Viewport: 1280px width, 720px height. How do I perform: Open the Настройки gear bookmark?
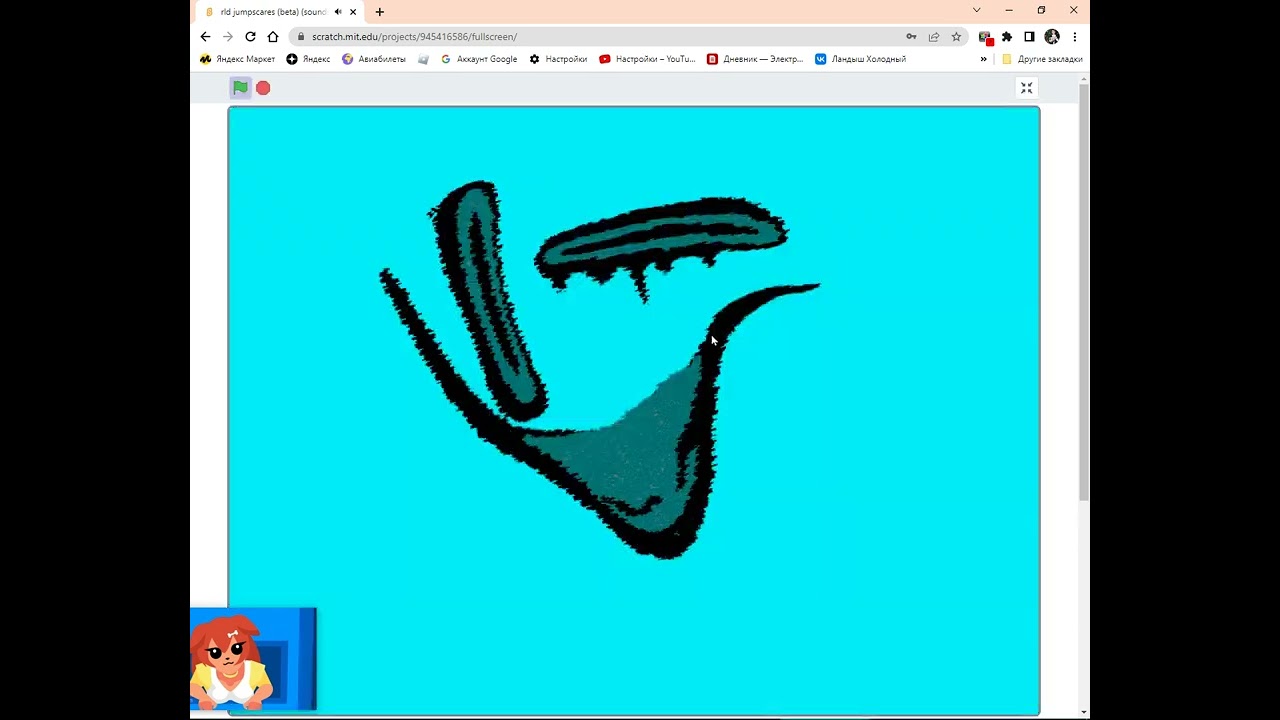(558, 59)
